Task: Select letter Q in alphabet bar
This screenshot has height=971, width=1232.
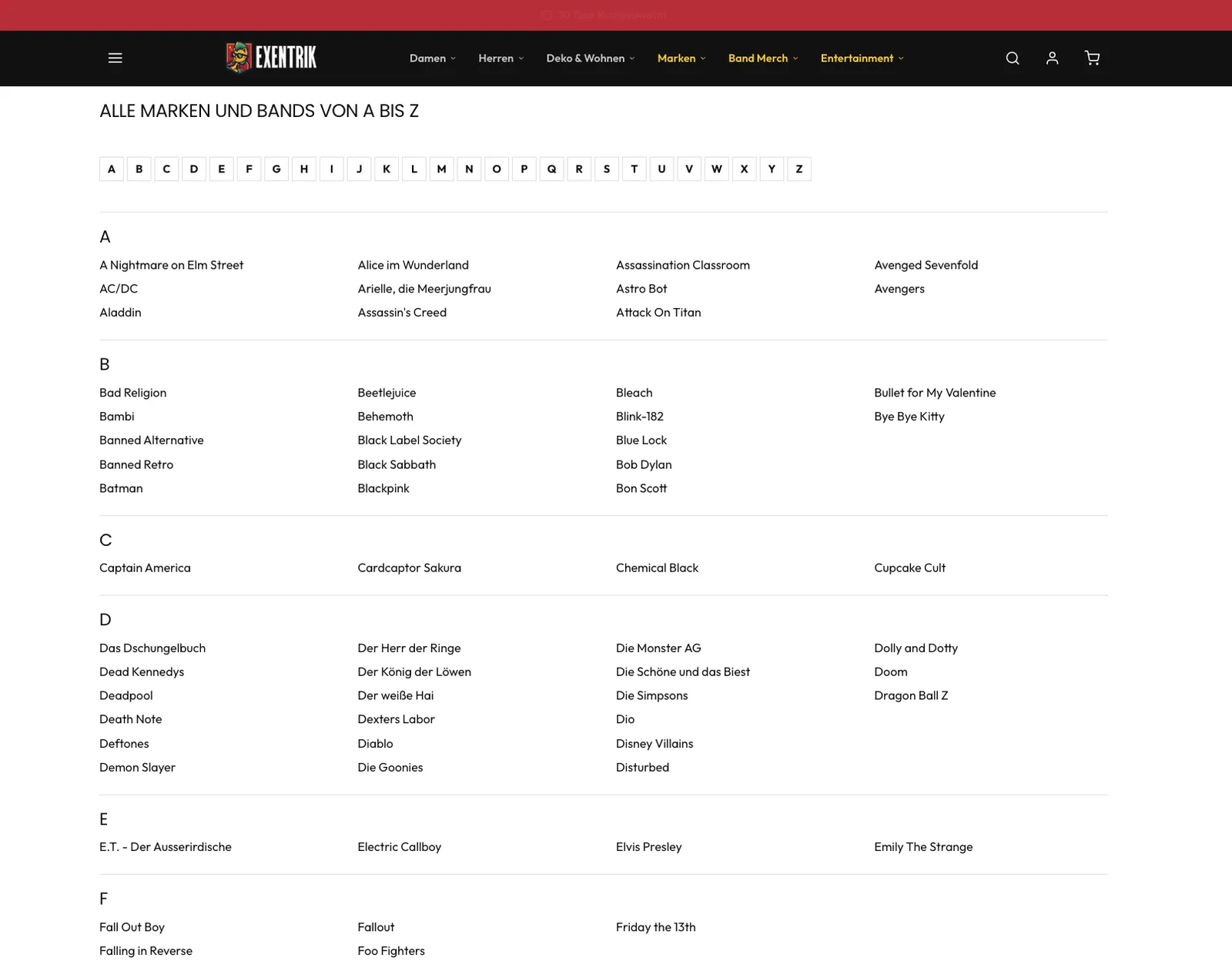Action: [x=551, y=169]
